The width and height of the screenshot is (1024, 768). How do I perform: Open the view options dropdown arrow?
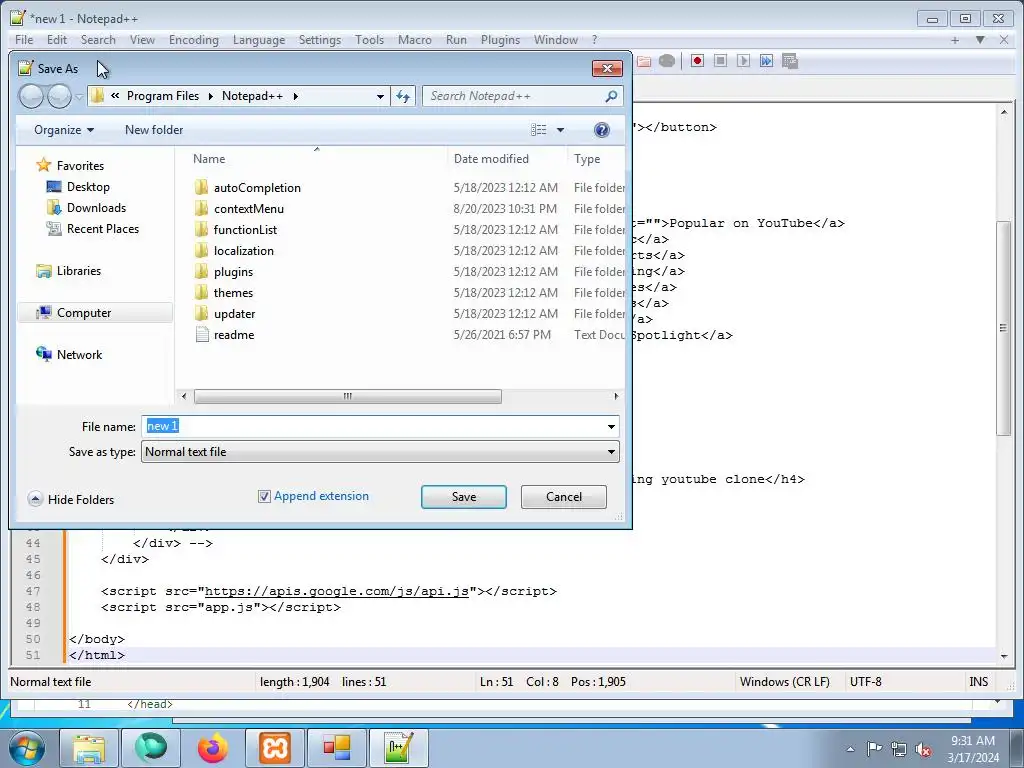tap(560, 130)
